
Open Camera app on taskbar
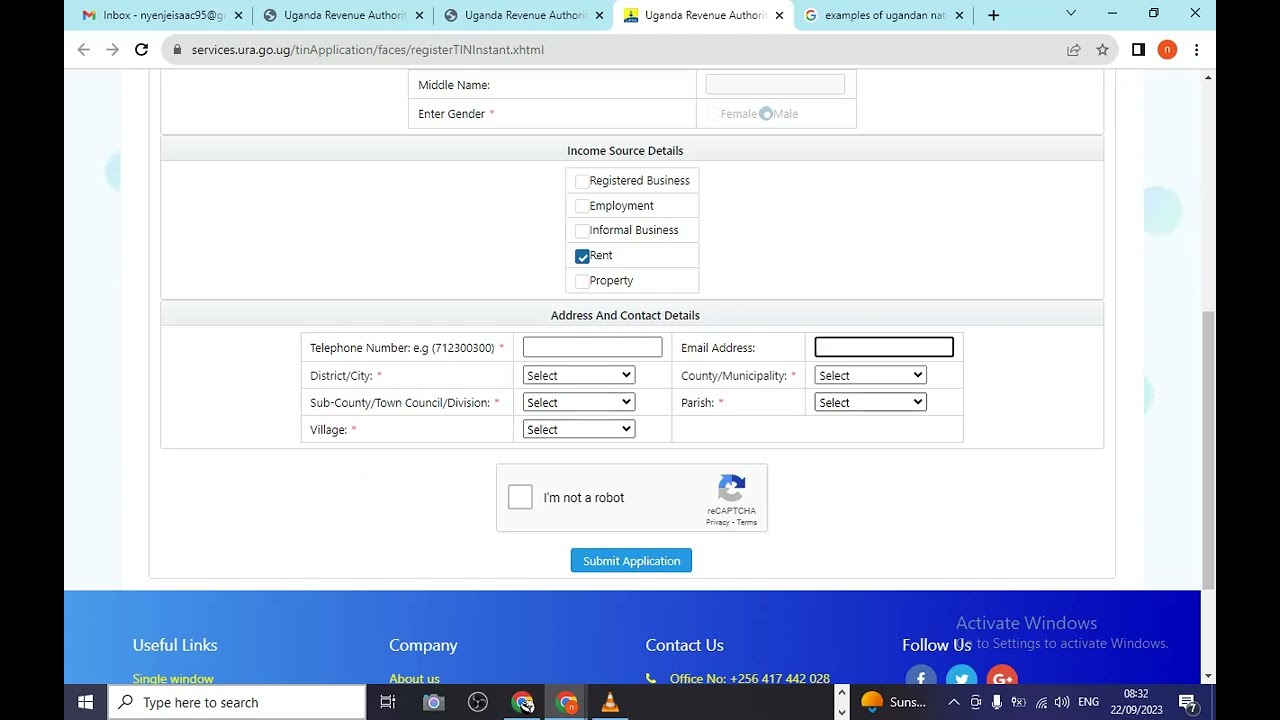tap(433, 702)
